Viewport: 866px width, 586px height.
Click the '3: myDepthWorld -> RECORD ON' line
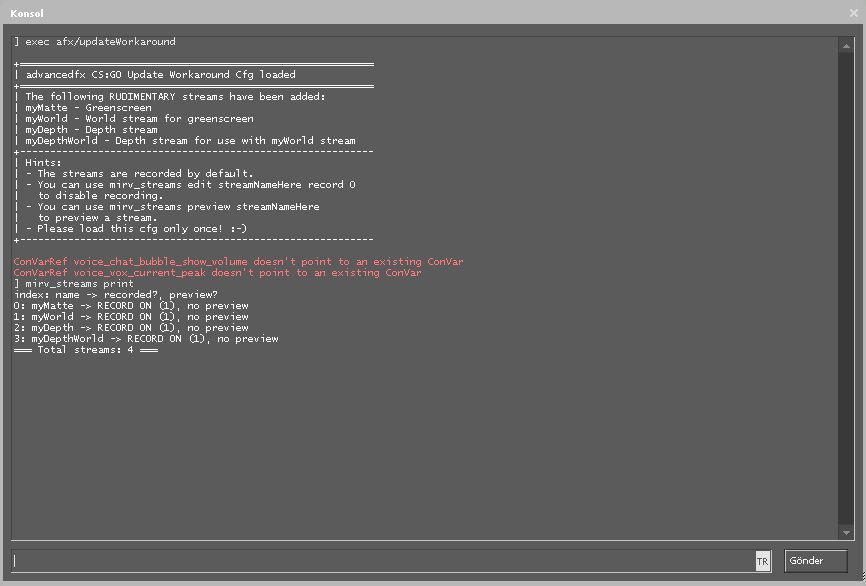146,339
